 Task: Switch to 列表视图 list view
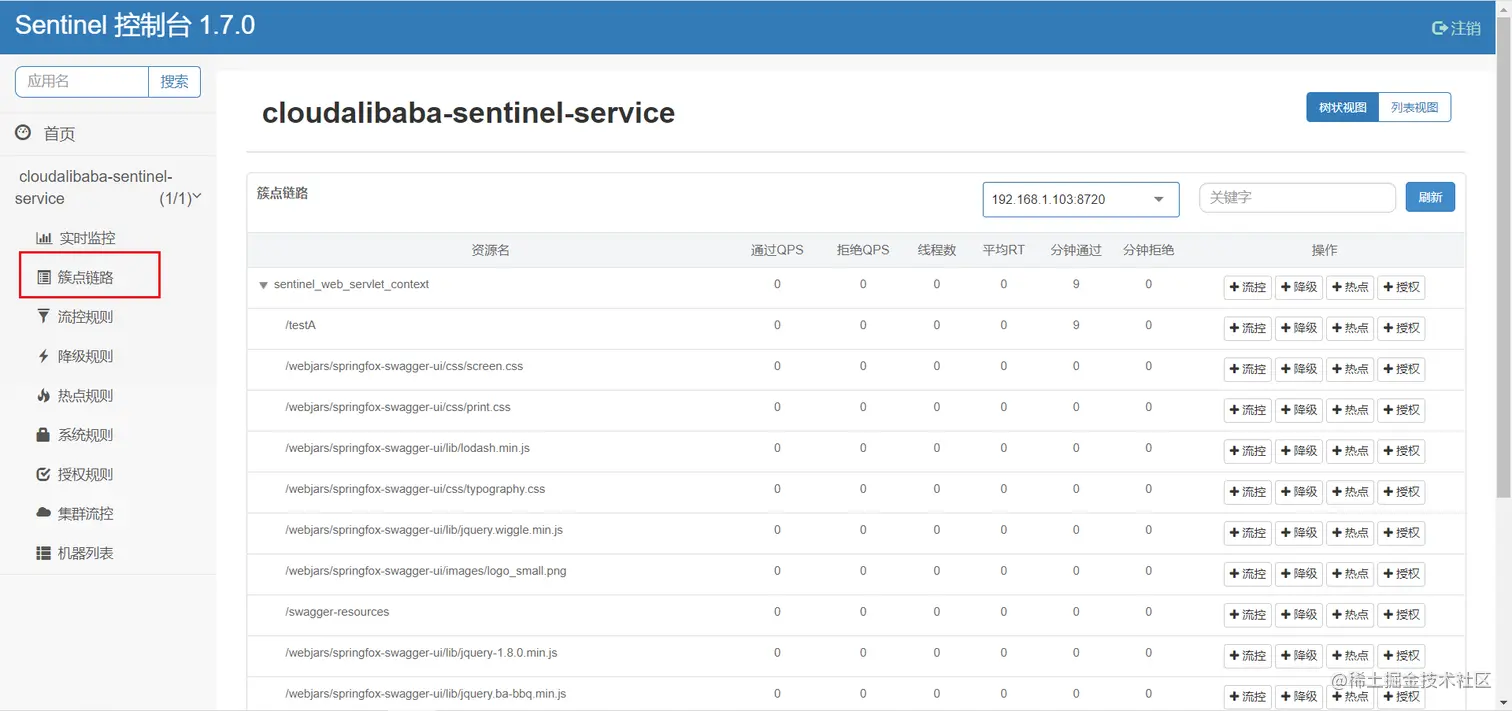(x=1414, y=107)
